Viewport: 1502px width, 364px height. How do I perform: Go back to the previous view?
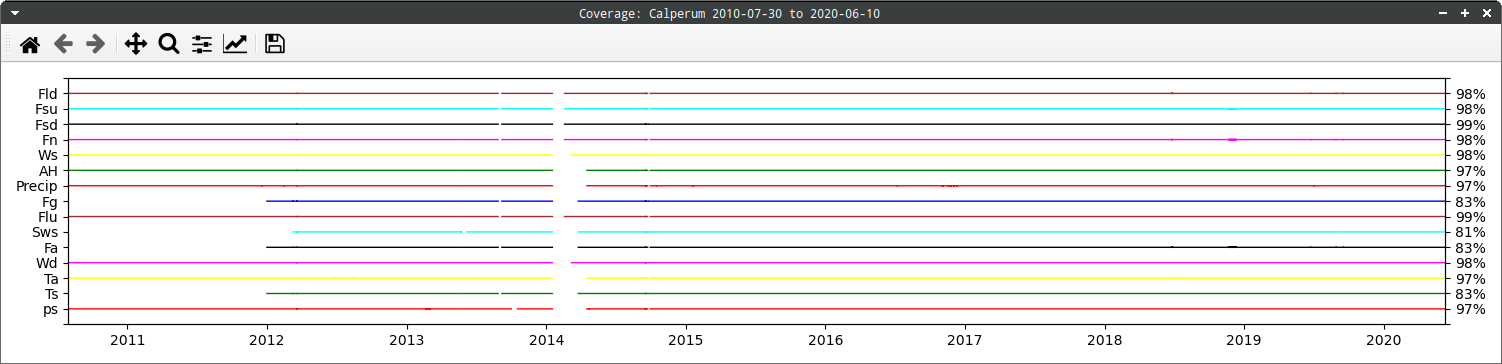(x=63, y=44)
